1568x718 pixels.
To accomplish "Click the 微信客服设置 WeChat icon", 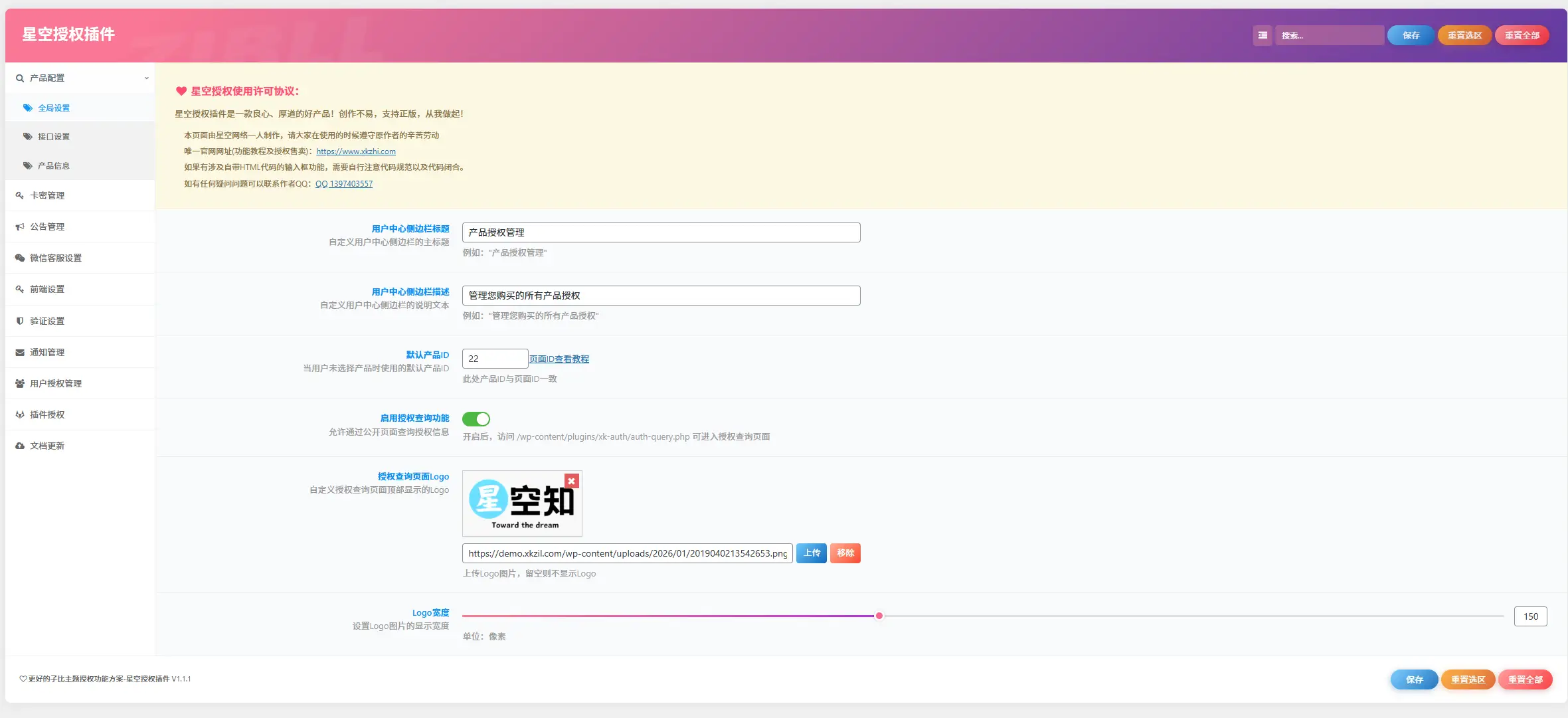I will click(x=20, y=258).
